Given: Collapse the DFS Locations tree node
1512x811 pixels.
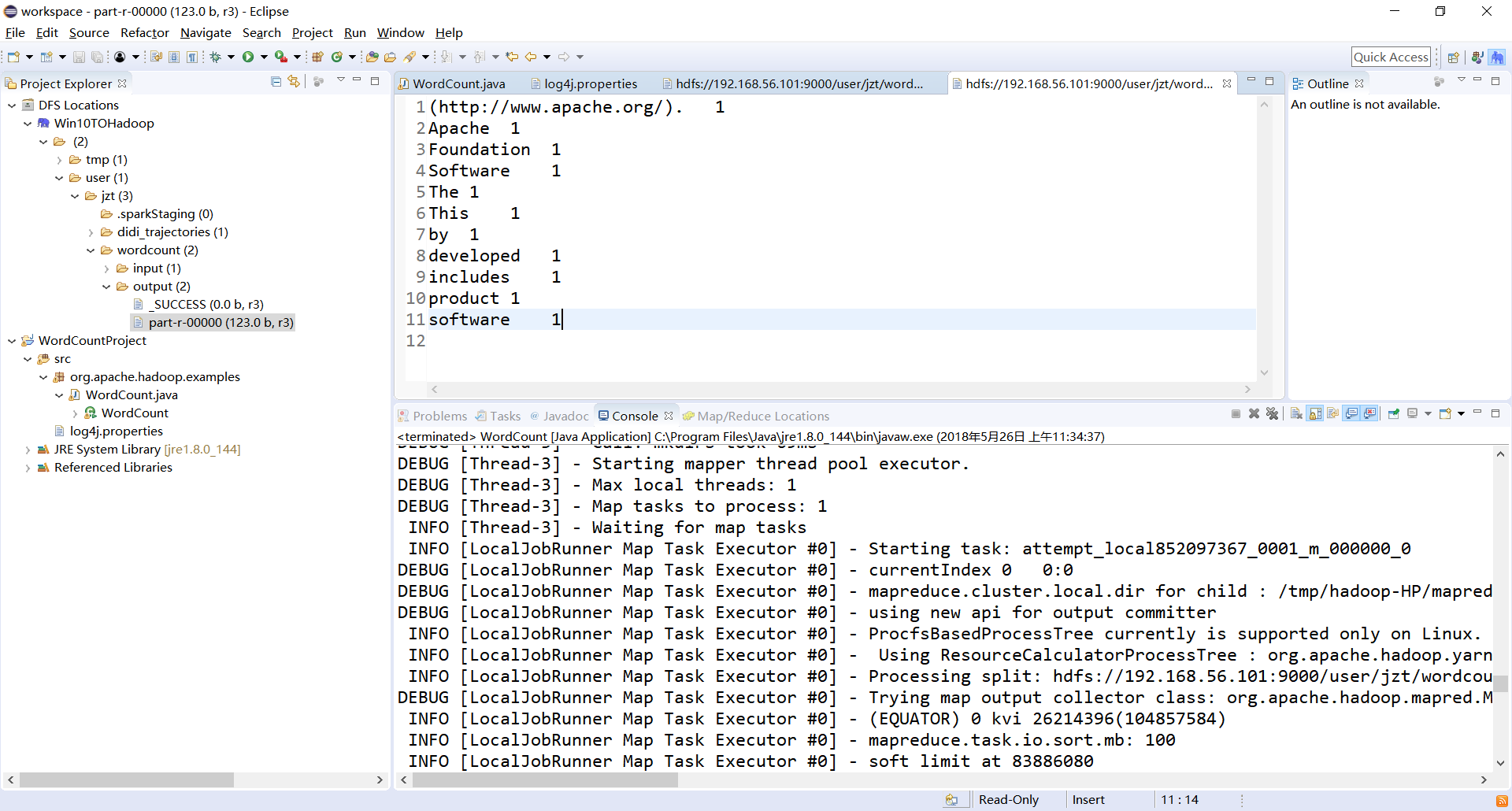Looking at the screenshot, I should (12, 106).
